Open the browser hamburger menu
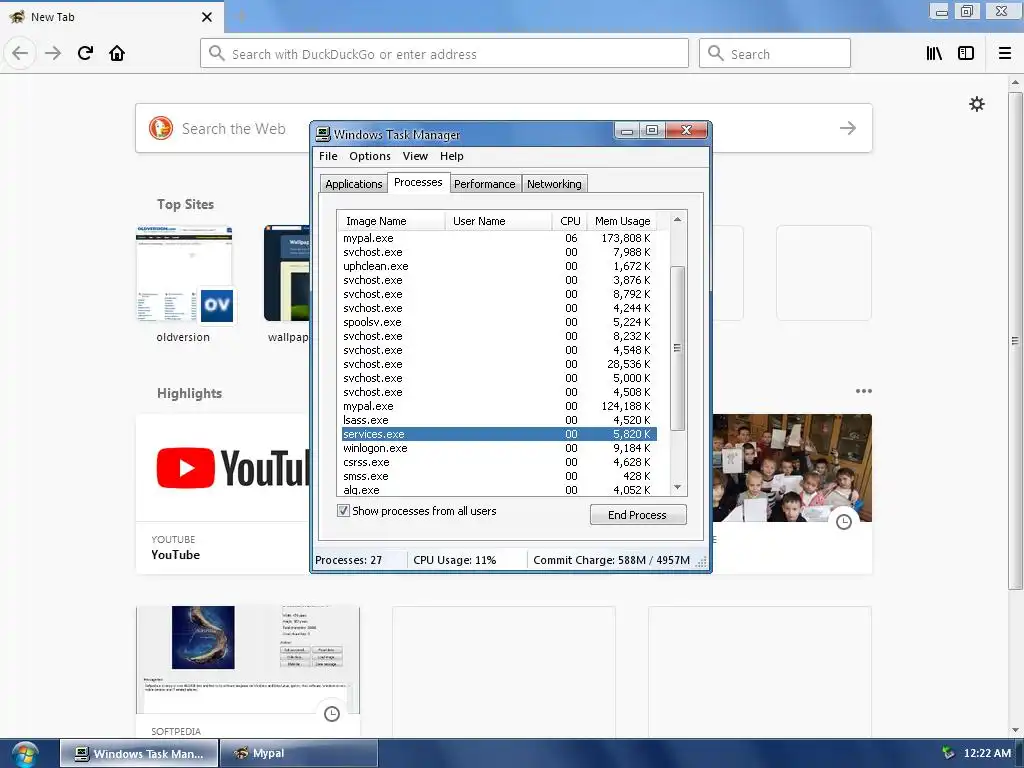Image resolution: width=1024 pixels, height=768 pixels. 1005,53
